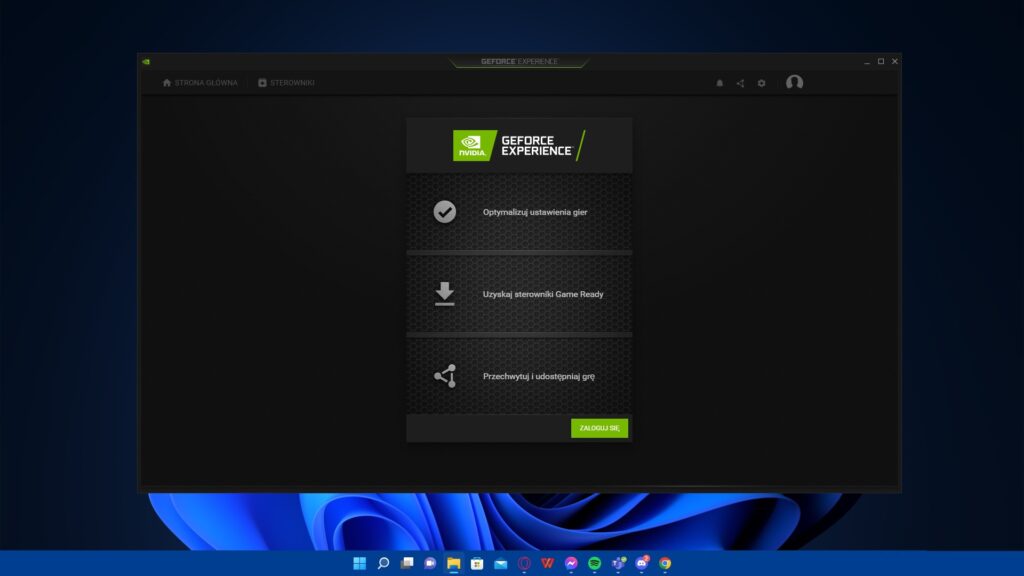Open the red W app on the taskbar
This screenshot has height=576, width=1024.
coord(547,563)
